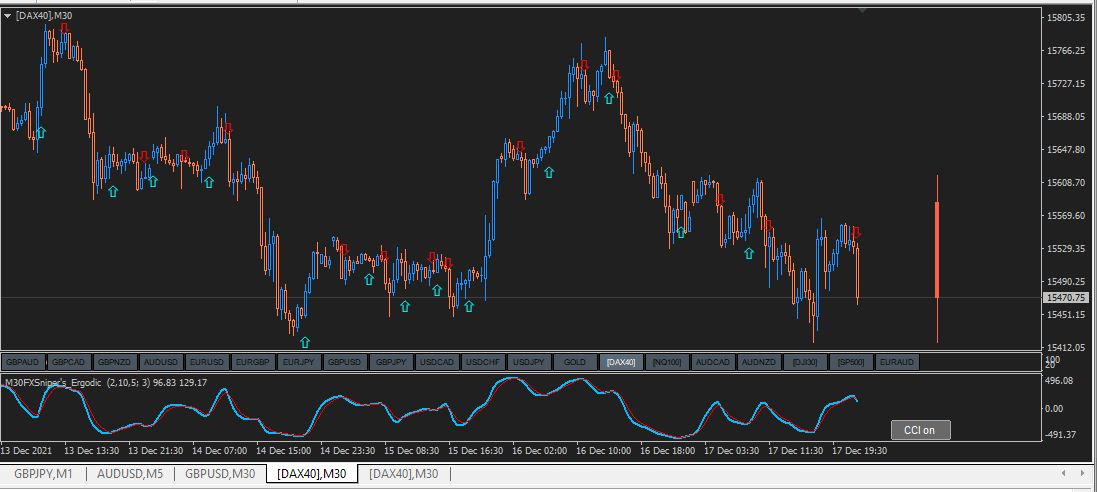Click time label 16 Dec 10:00
Image resolution: width=1097 pixels, height=492 pixels.
603,451
